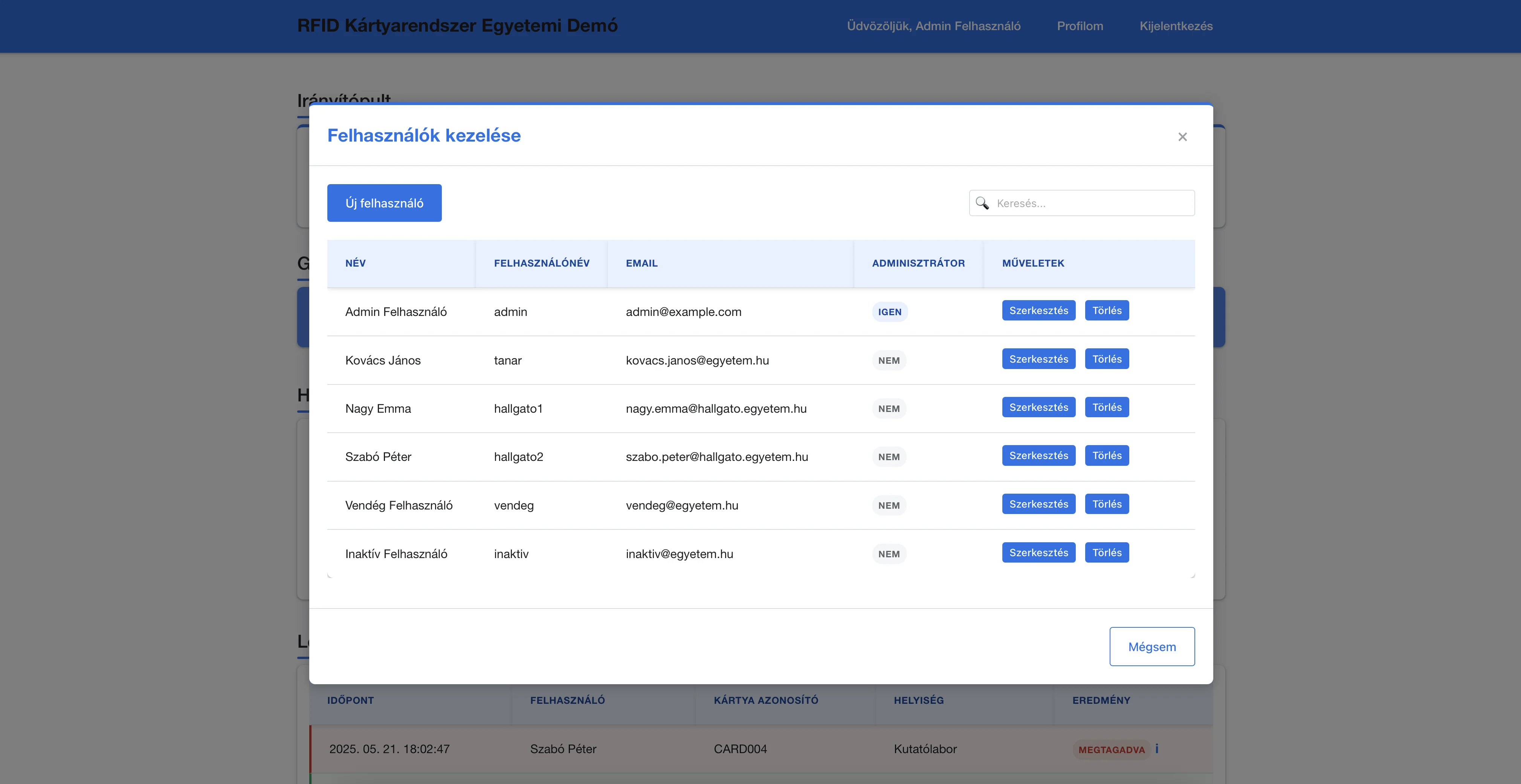Close the Felhasználók kezelése dialog with X

[x=1182, y=137]
